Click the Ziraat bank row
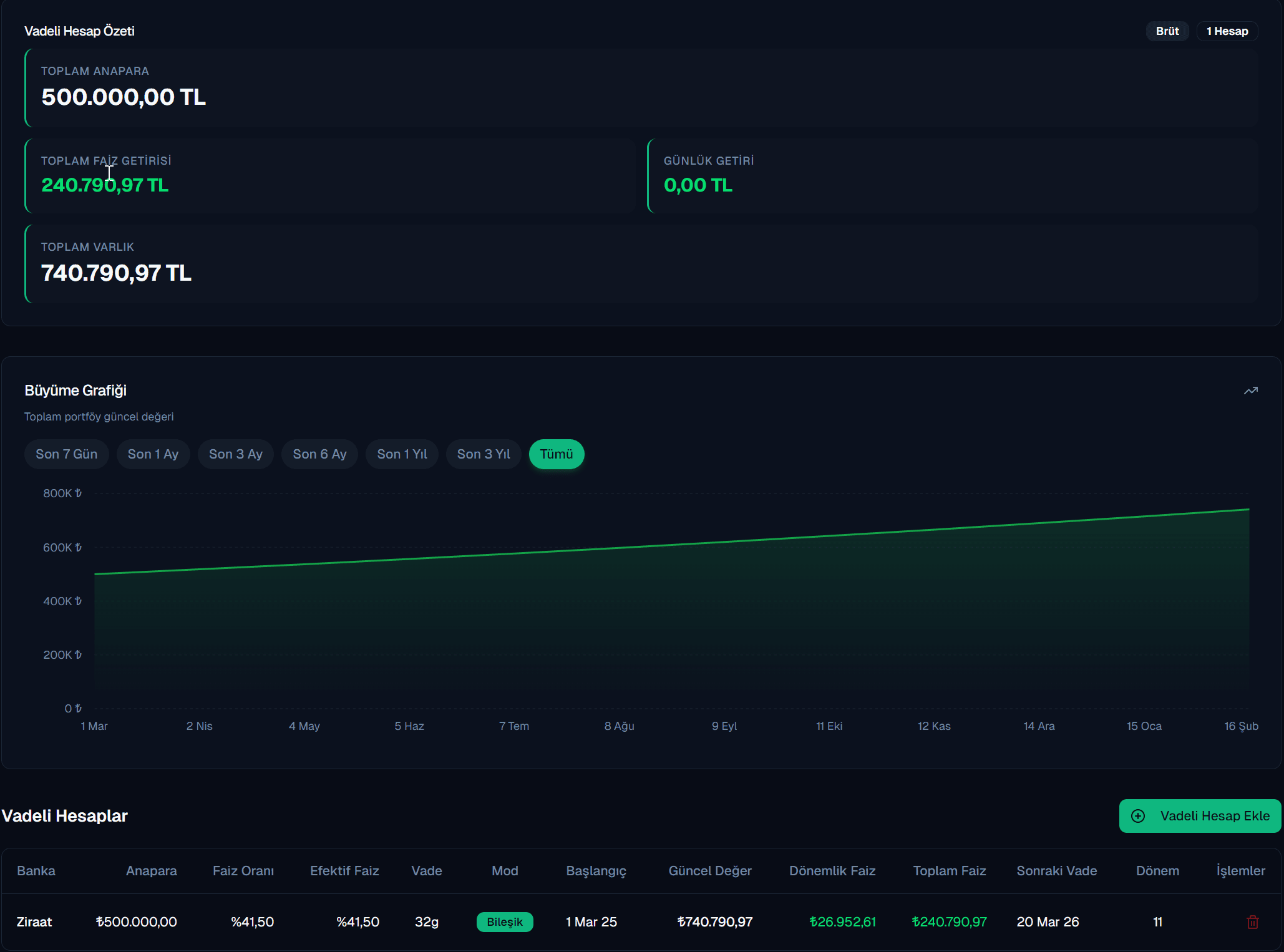The image size is (1284, 952). [34, 921]
